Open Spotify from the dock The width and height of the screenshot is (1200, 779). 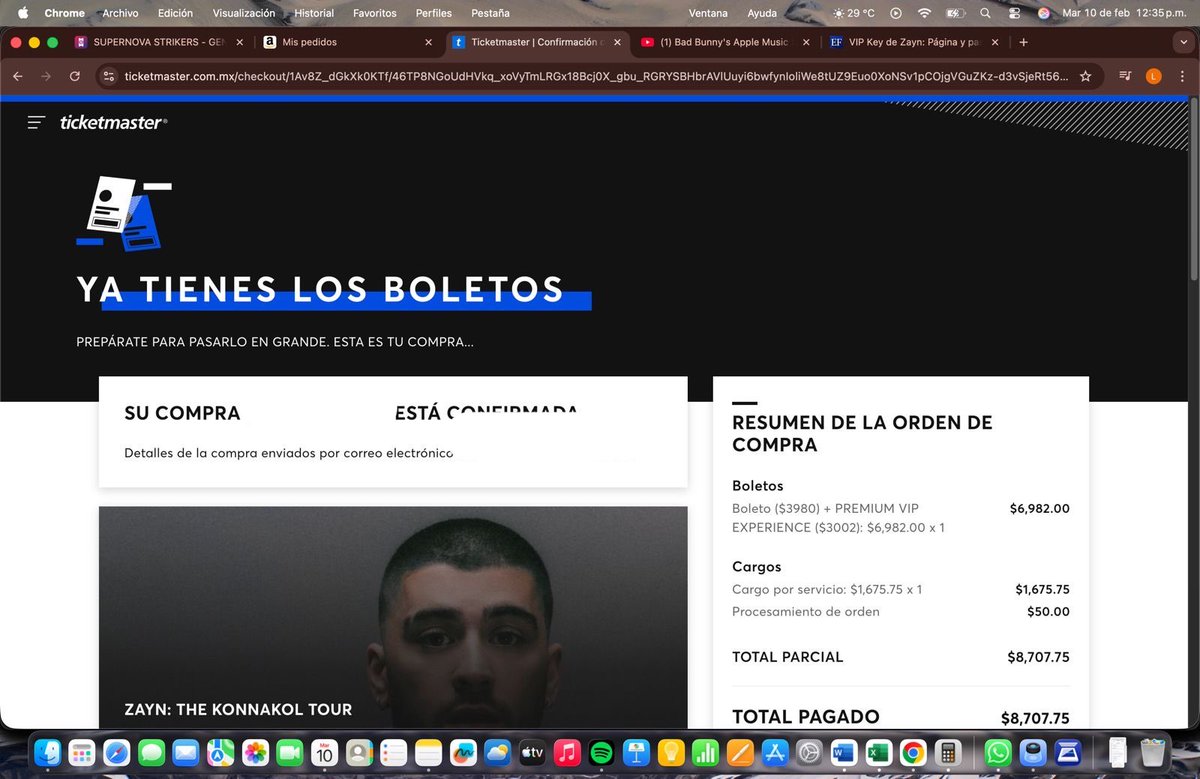tap(601, 752)
